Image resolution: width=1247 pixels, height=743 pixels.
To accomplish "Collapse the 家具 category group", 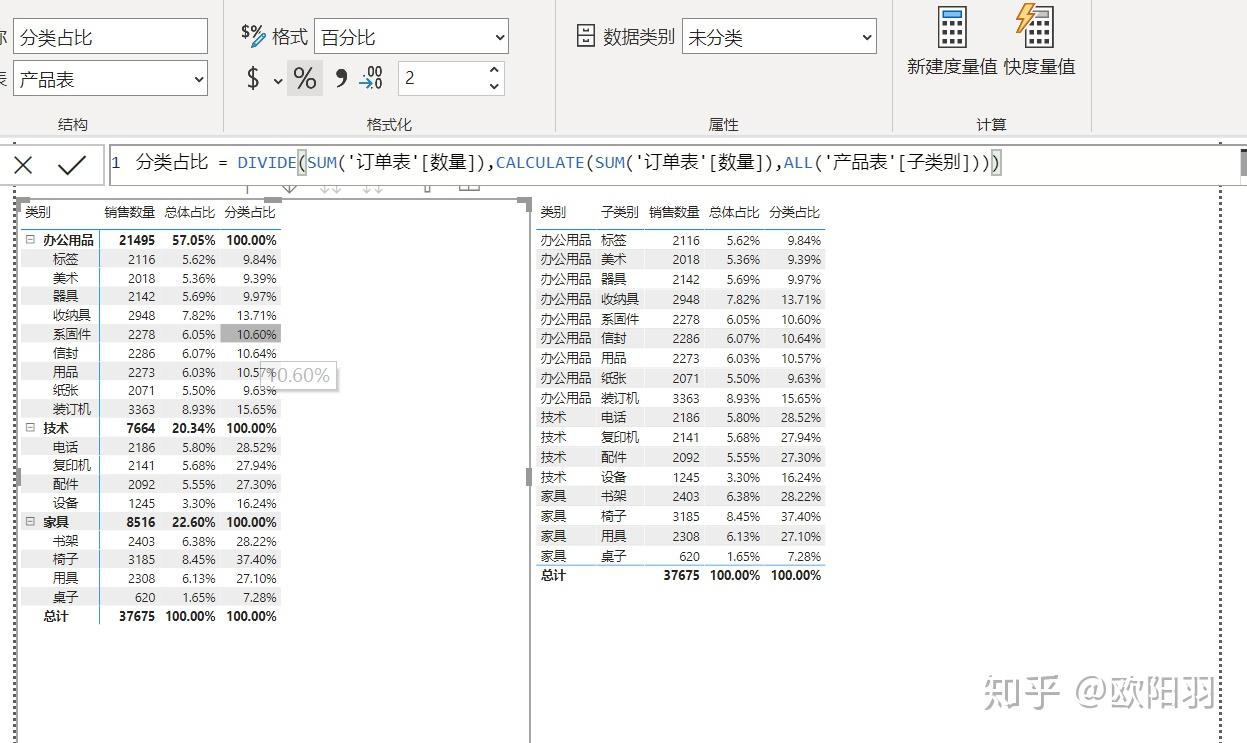I will [x=30, y=522].
